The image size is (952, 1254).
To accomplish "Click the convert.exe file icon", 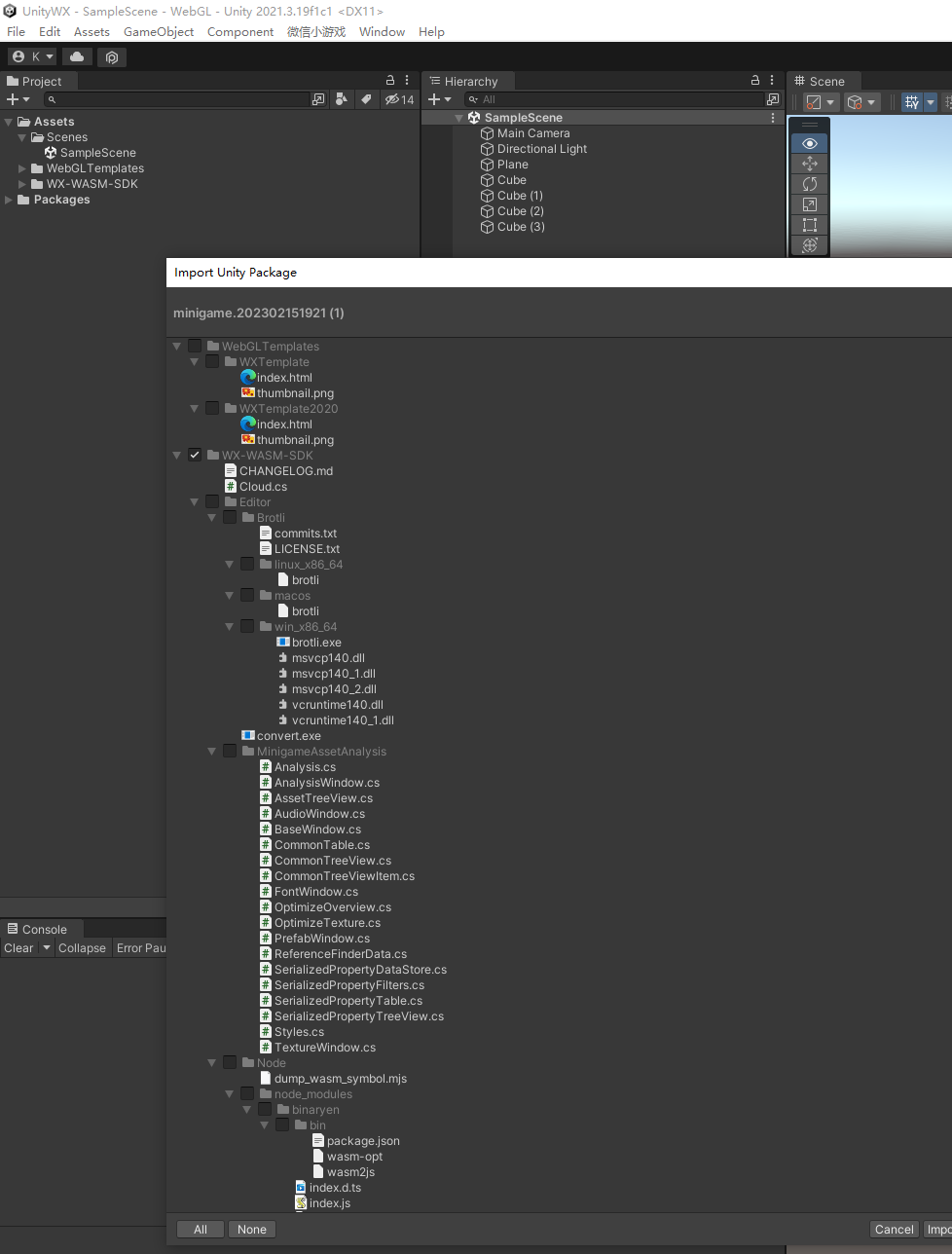I will 248,736.
